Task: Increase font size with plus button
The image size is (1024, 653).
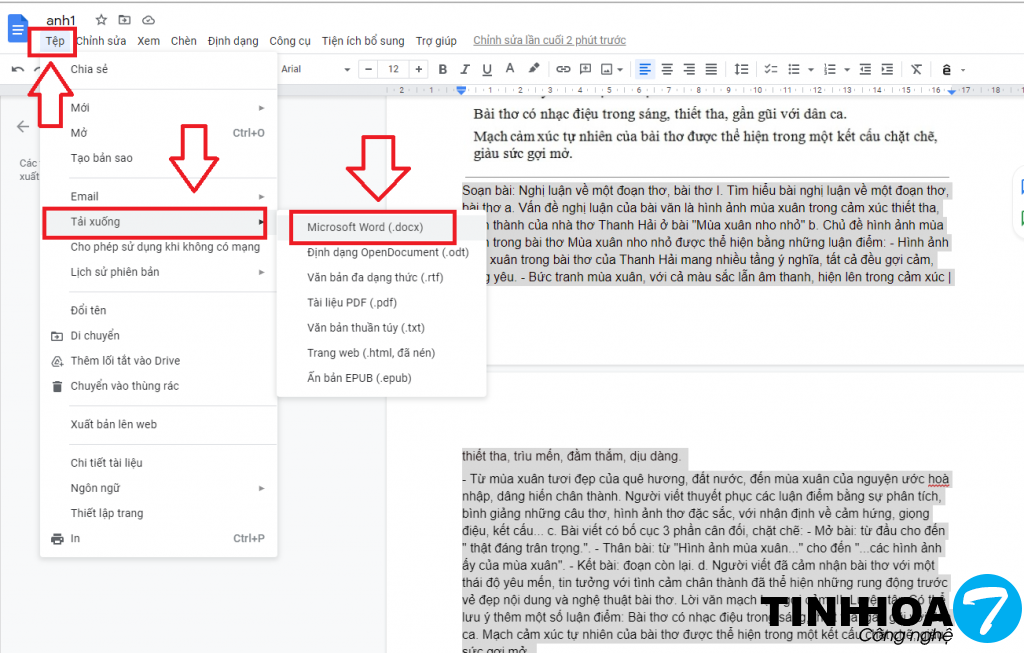Action: pyautogui.click(x=418, y=69)
